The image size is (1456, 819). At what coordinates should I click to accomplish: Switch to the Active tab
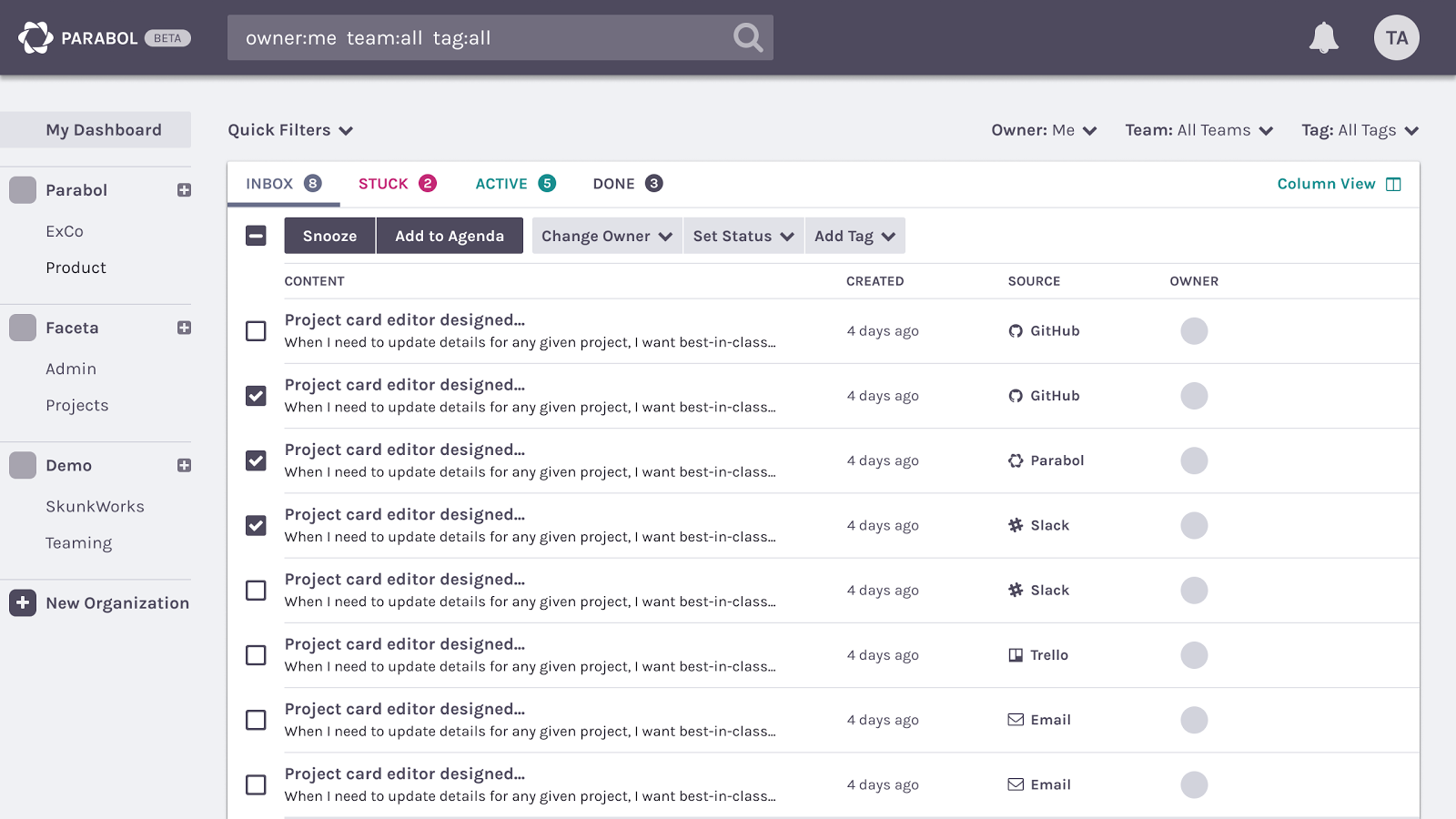515,184
